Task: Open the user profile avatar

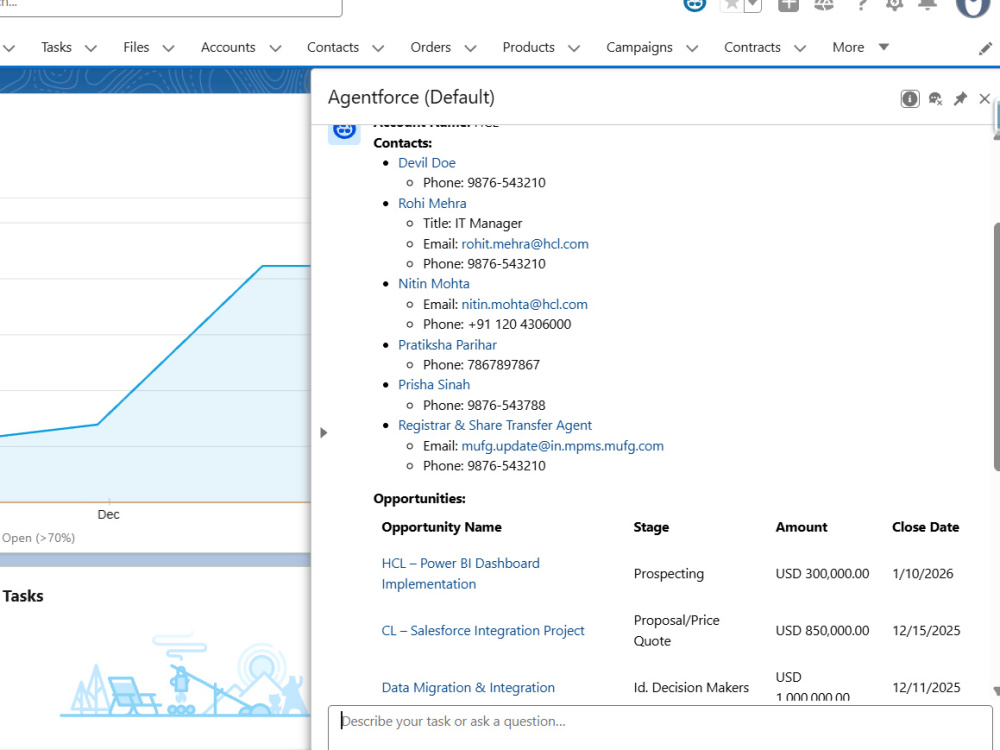Action: click(973, 6)
